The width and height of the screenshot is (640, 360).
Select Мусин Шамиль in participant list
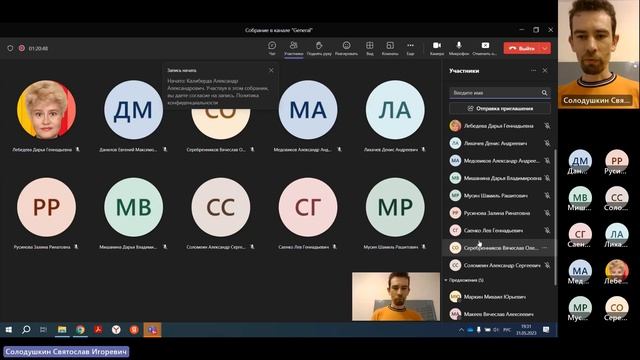[500, 196]
